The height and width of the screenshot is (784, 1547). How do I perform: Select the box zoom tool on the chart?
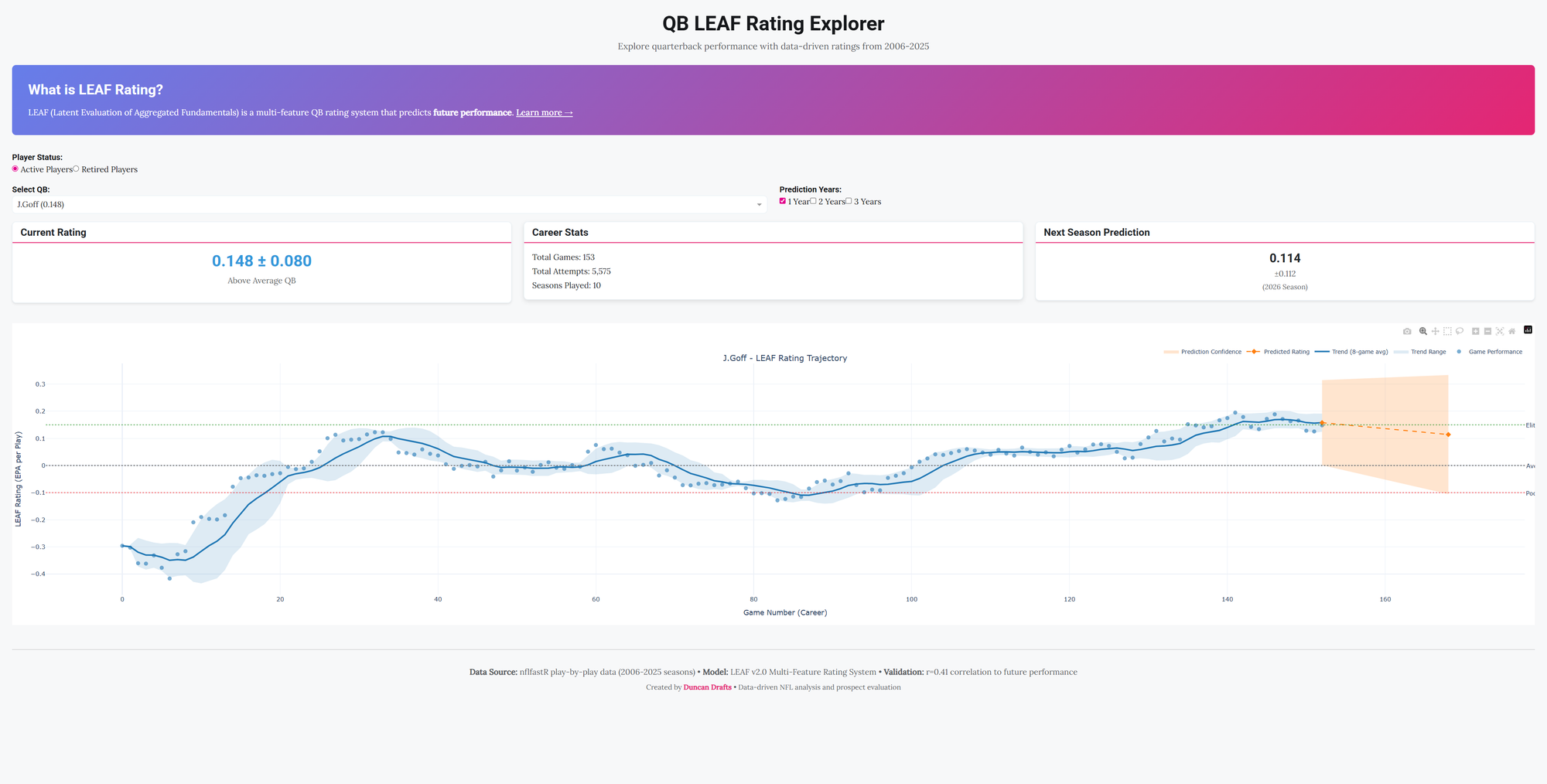pos(1423,331)
